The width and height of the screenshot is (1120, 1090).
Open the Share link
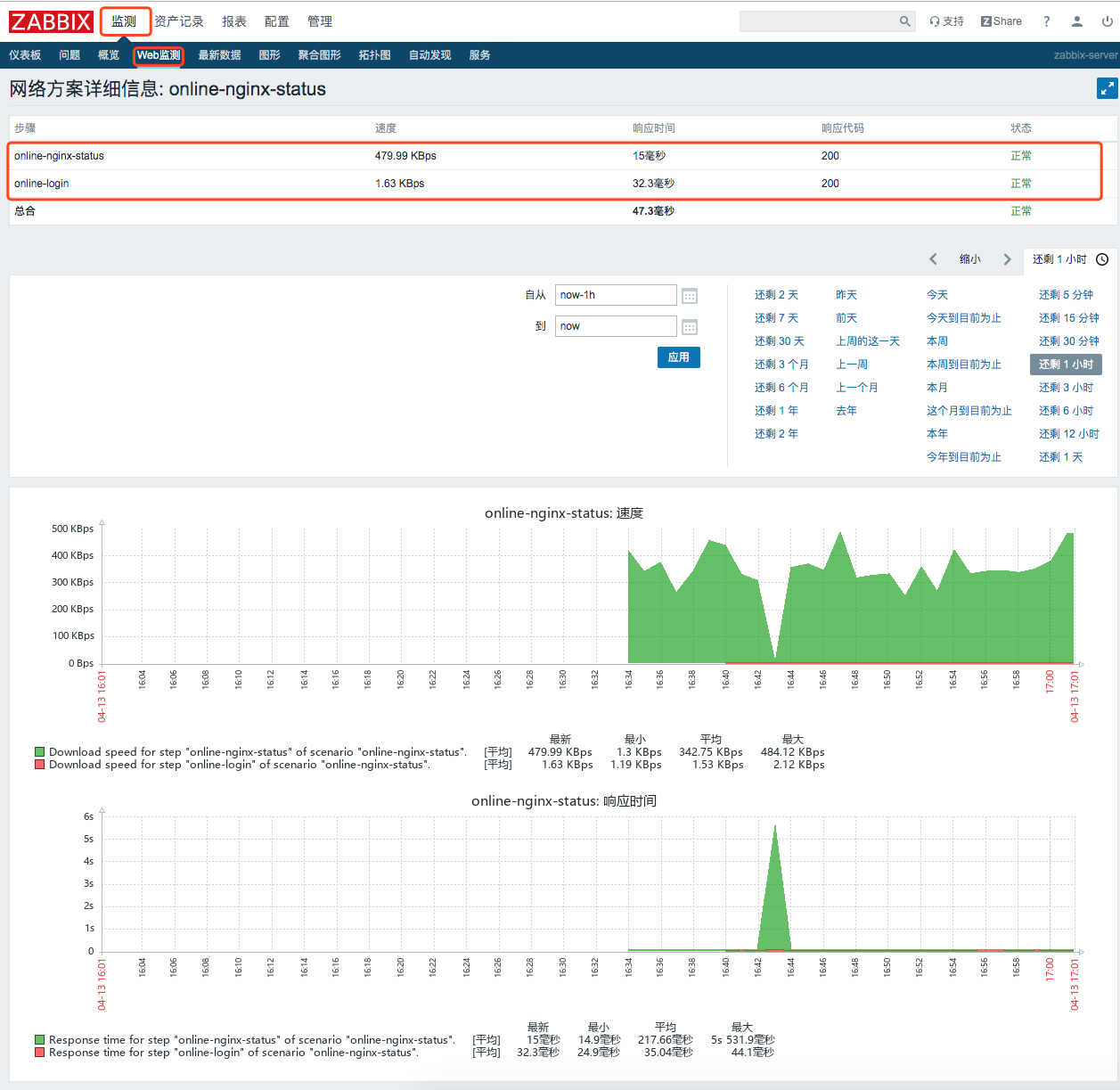click(x=1001, y=21)
